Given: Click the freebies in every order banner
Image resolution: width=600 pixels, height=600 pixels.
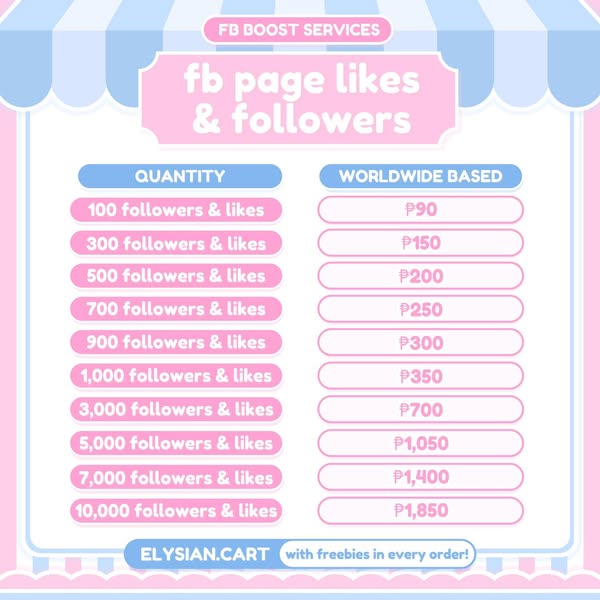Looking at the screenshot, I should point(377,553).
